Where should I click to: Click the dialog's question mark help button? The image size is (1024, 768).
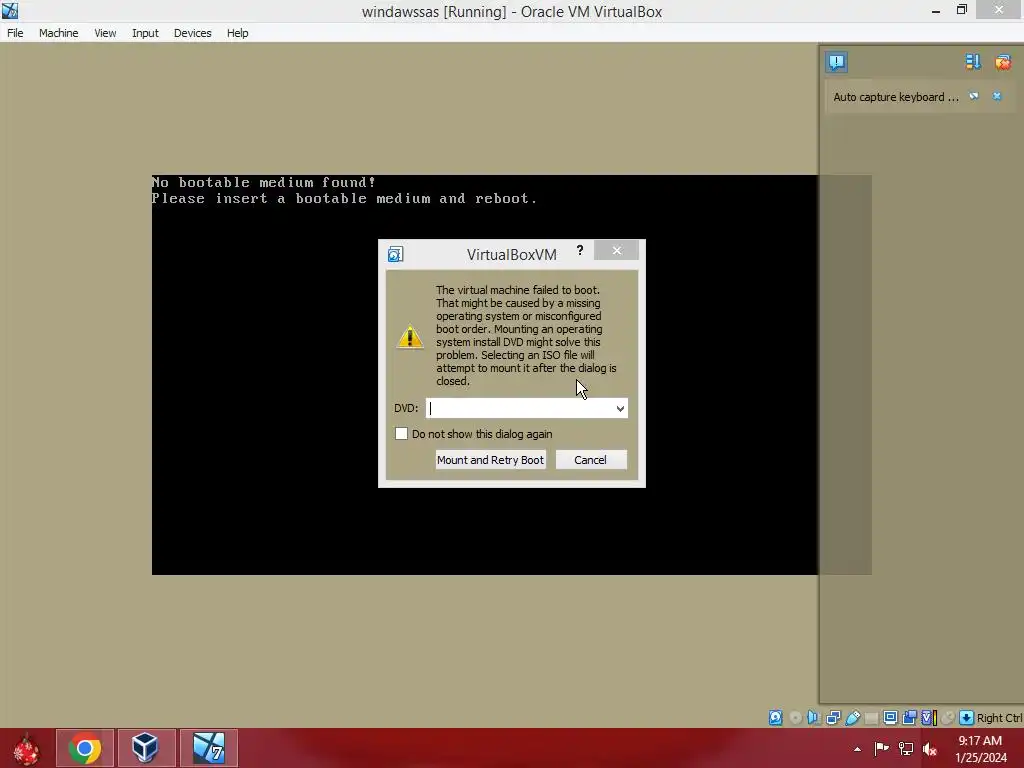[x=580, y=250]
